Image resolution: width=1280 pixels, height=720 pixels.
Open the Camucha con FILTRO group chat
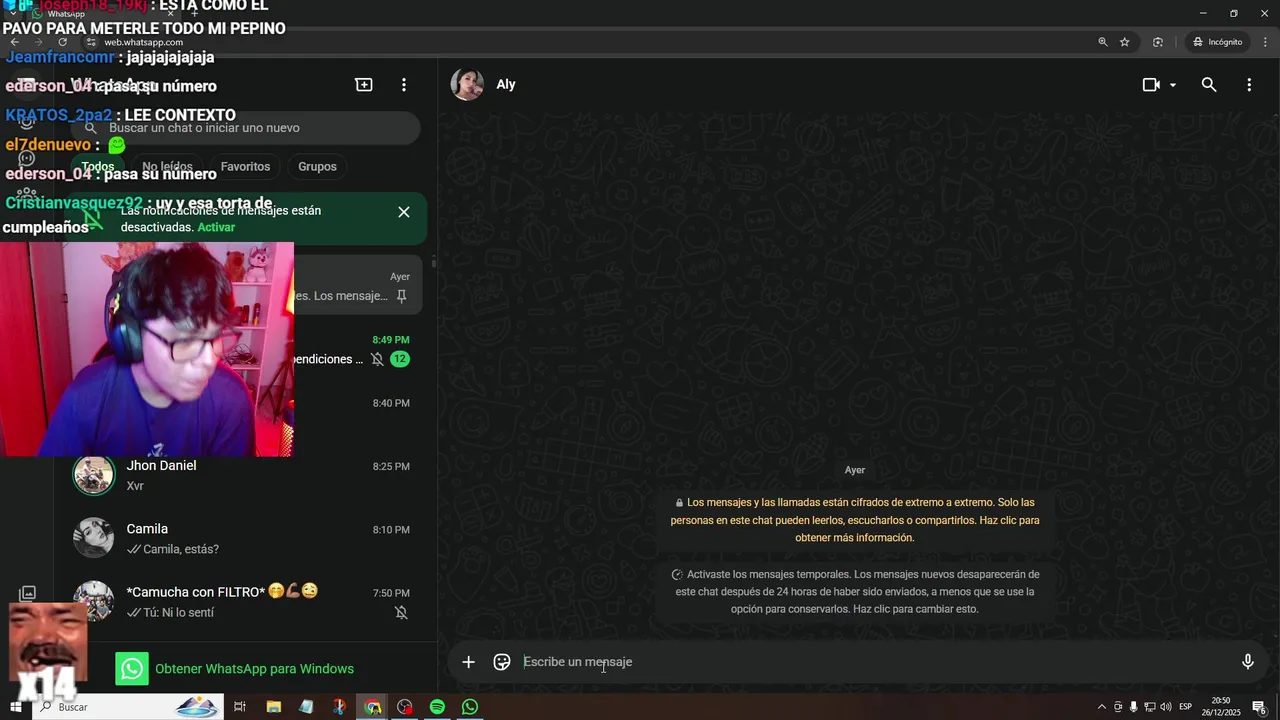[245, 601]
